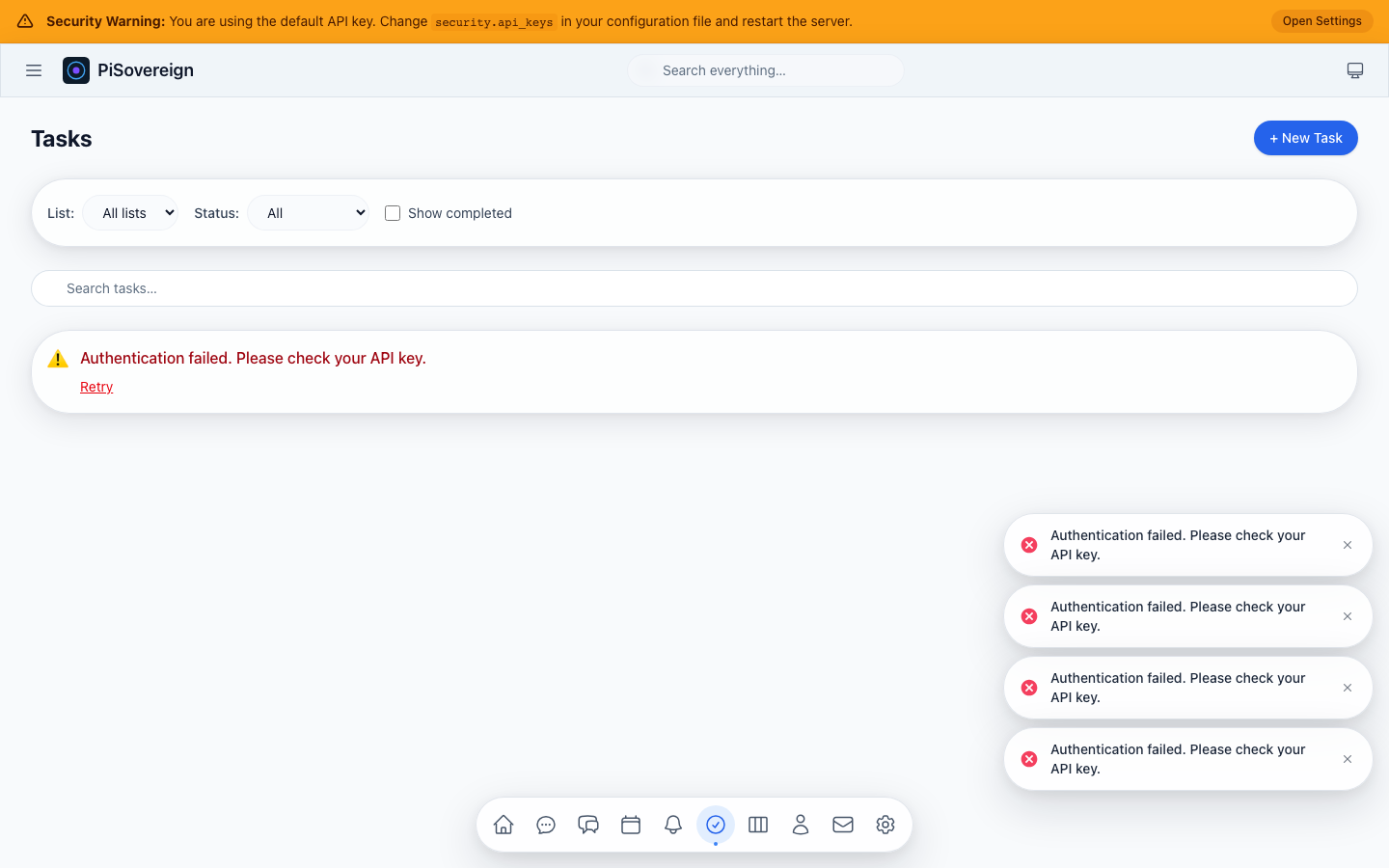
Task: Enable the Show completed checkbox
Action: point(393,212)
